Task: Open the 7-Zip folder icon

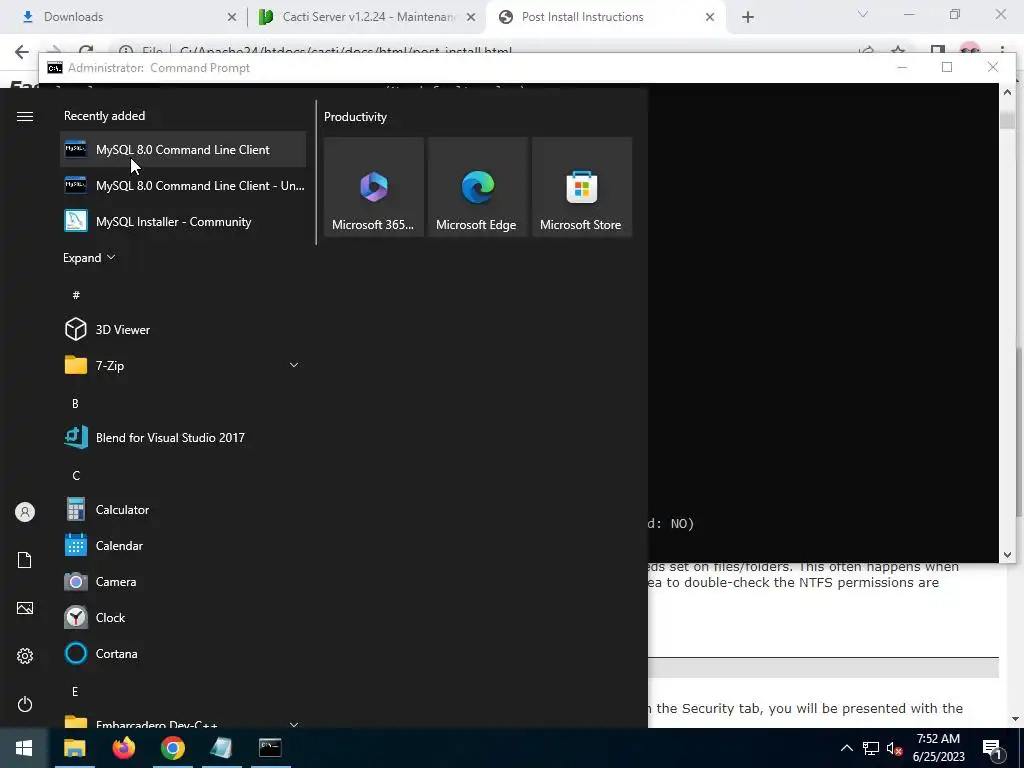Action: 76,365
